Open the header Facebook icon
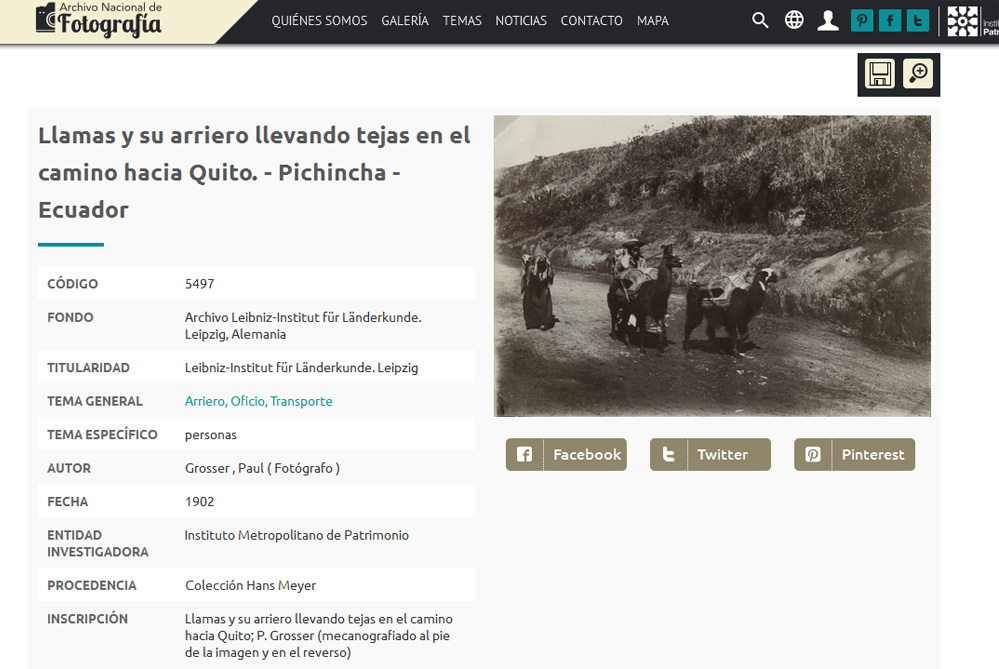 [x=890, y=20]
